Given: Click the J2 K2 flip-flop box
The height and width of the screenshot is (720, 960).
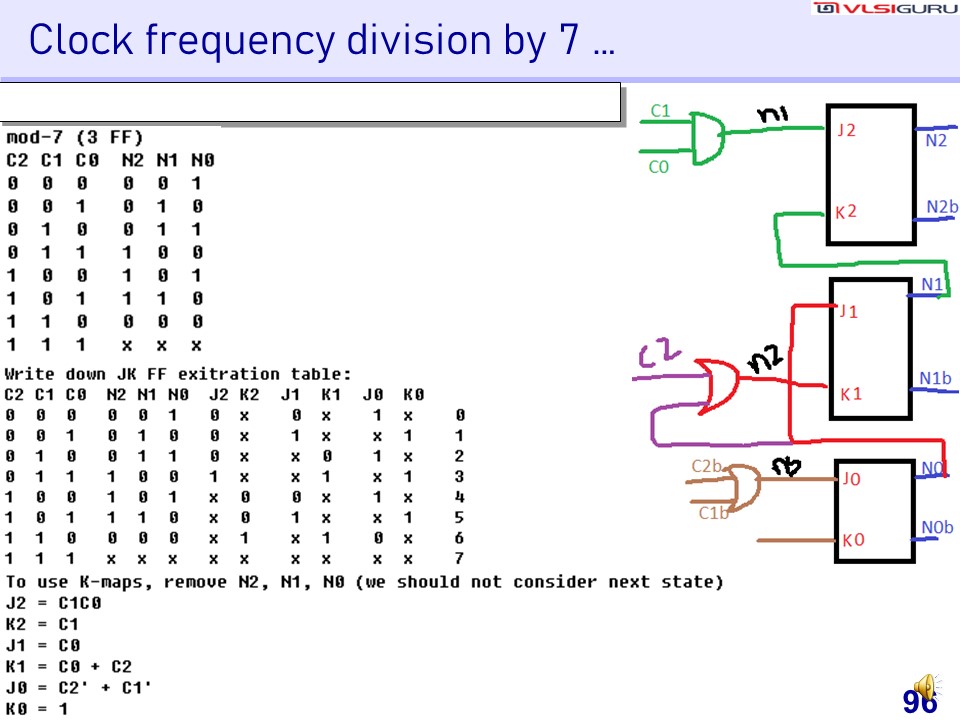Looking at the screenshot, I should coord(870,175).
